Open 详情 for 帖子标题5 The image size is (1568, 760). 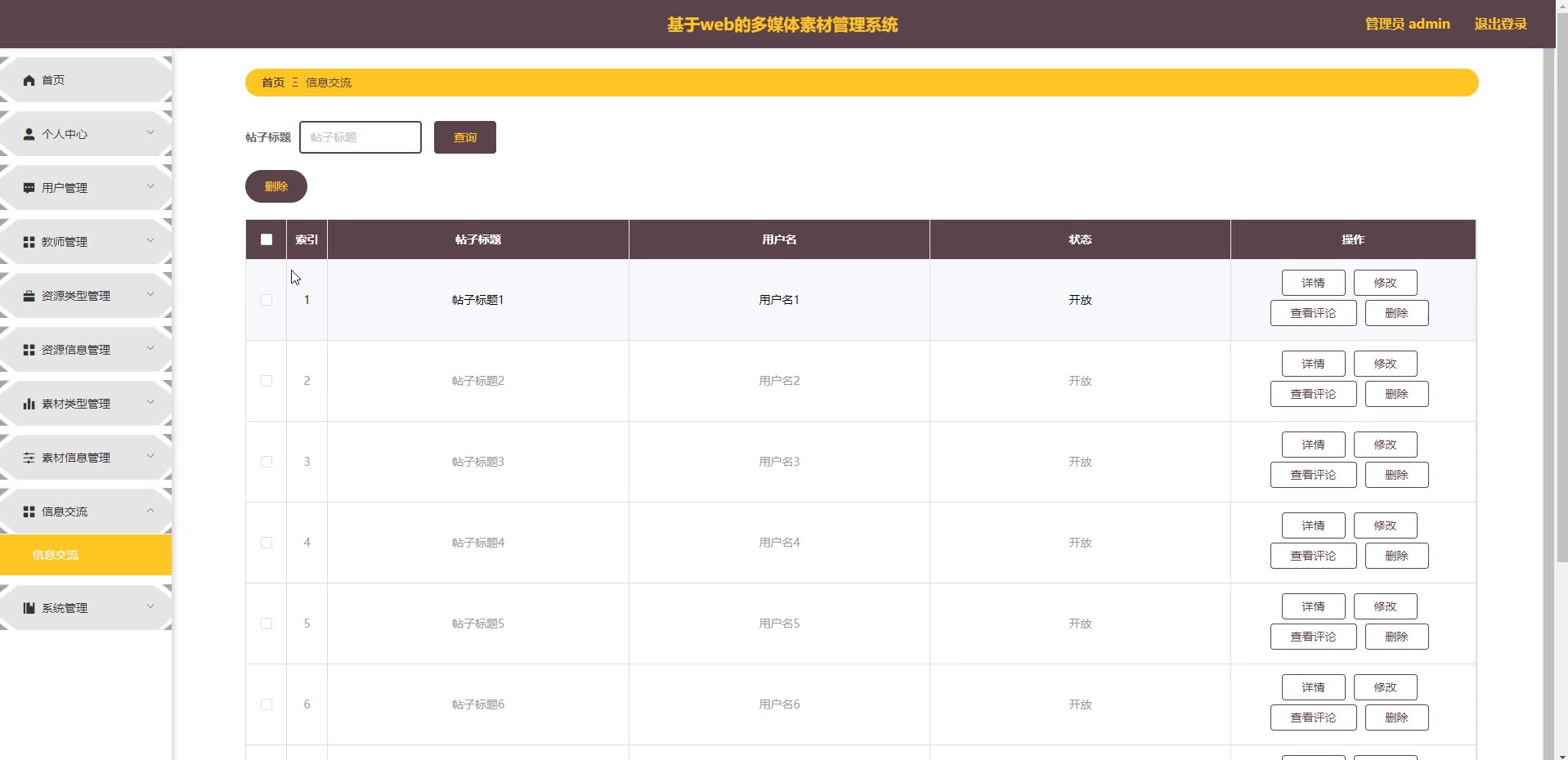pyautogui.click(x=1314, y=606)
